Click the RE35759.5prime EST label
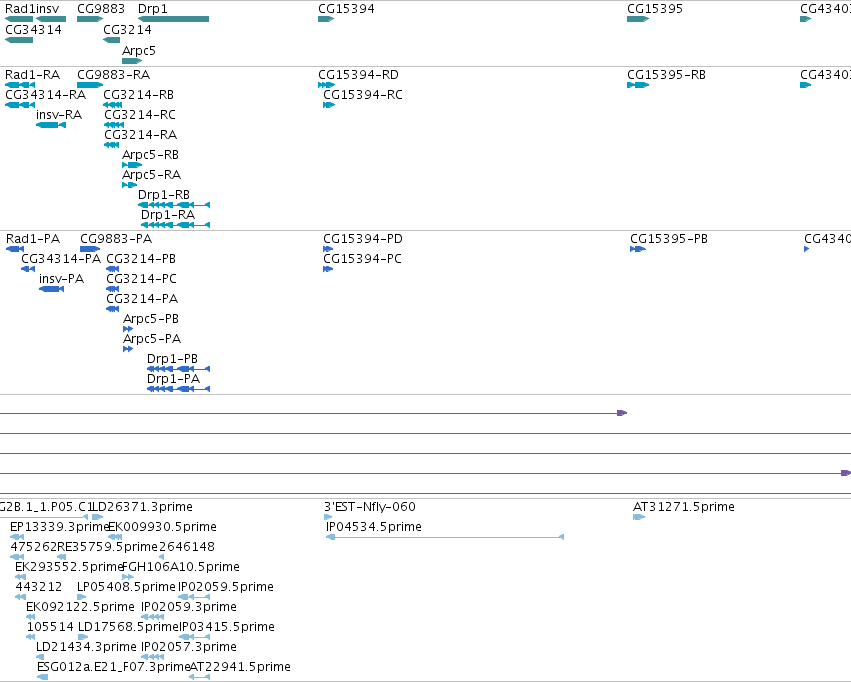 coord(107,547)
